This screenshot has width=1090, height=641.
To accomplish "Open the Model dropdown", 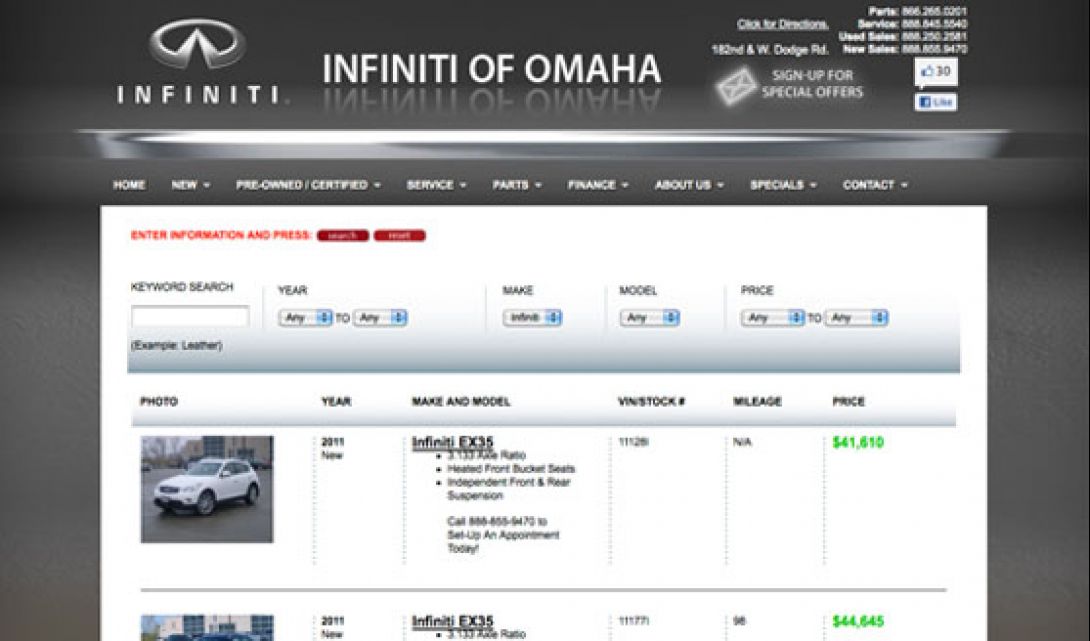I will [649, 318].
